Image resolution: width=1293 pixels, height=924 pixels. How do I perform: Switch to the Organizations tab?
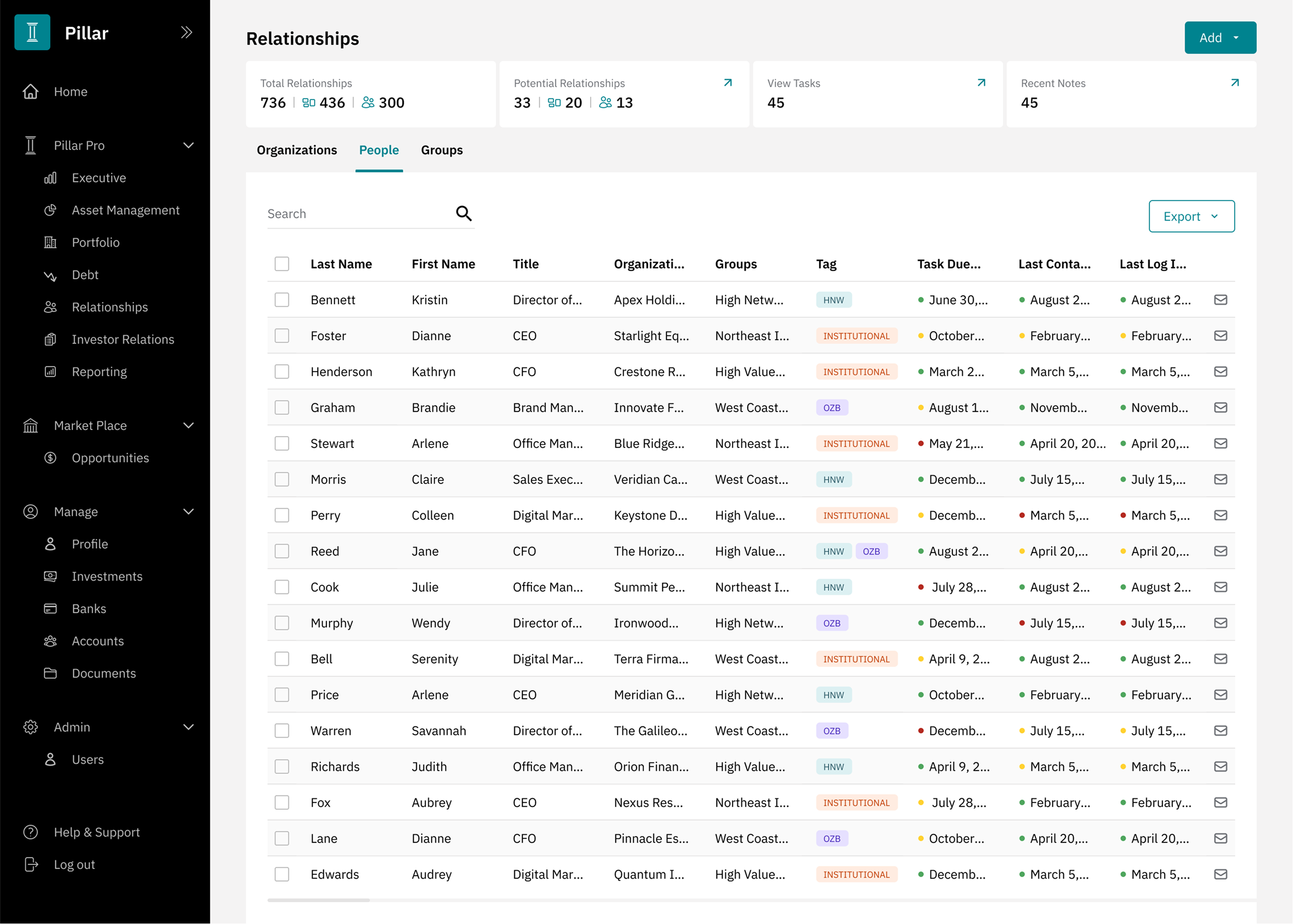tap(296, 150)
